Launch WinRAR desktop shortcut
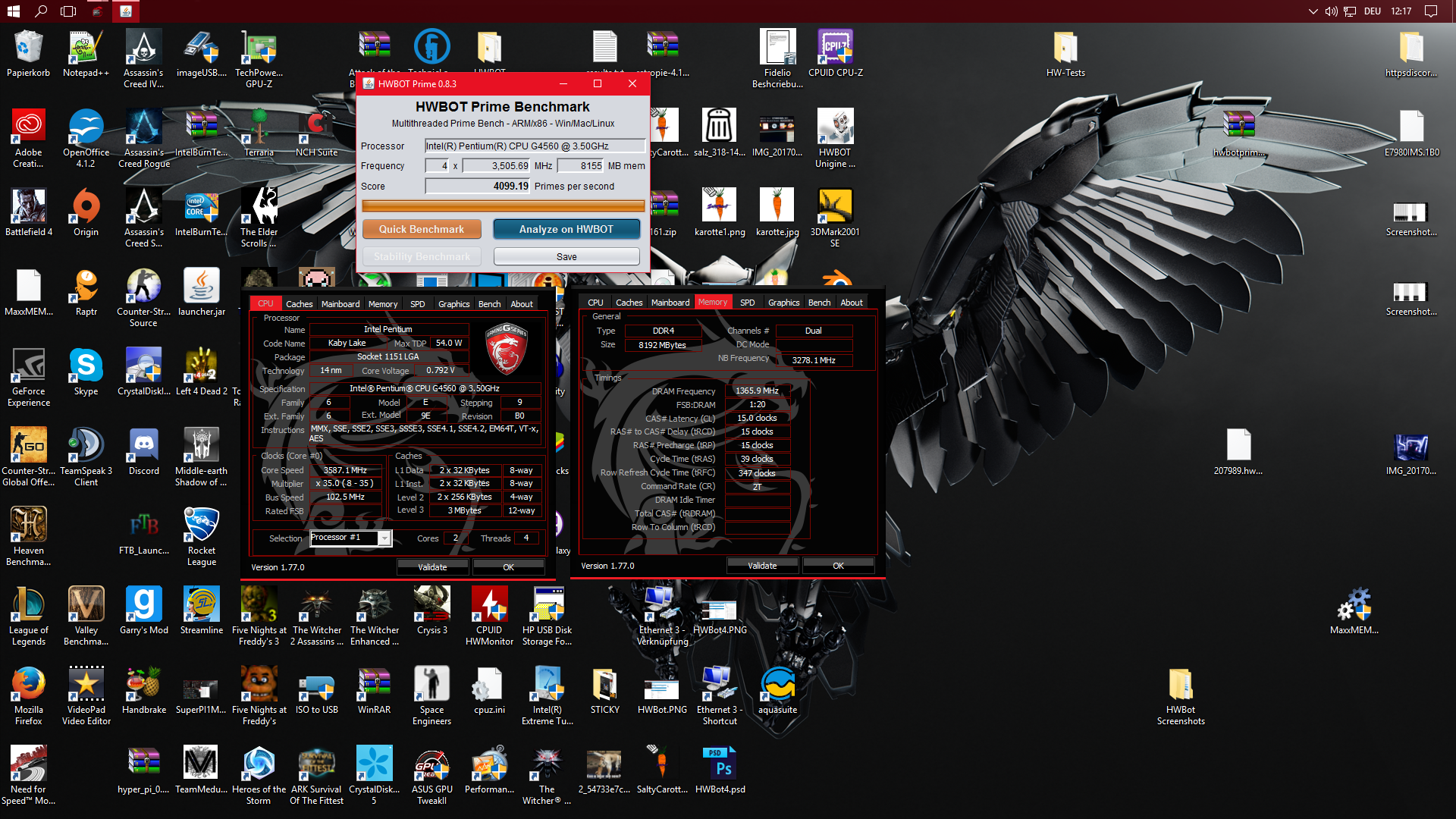 coord(374,691)
